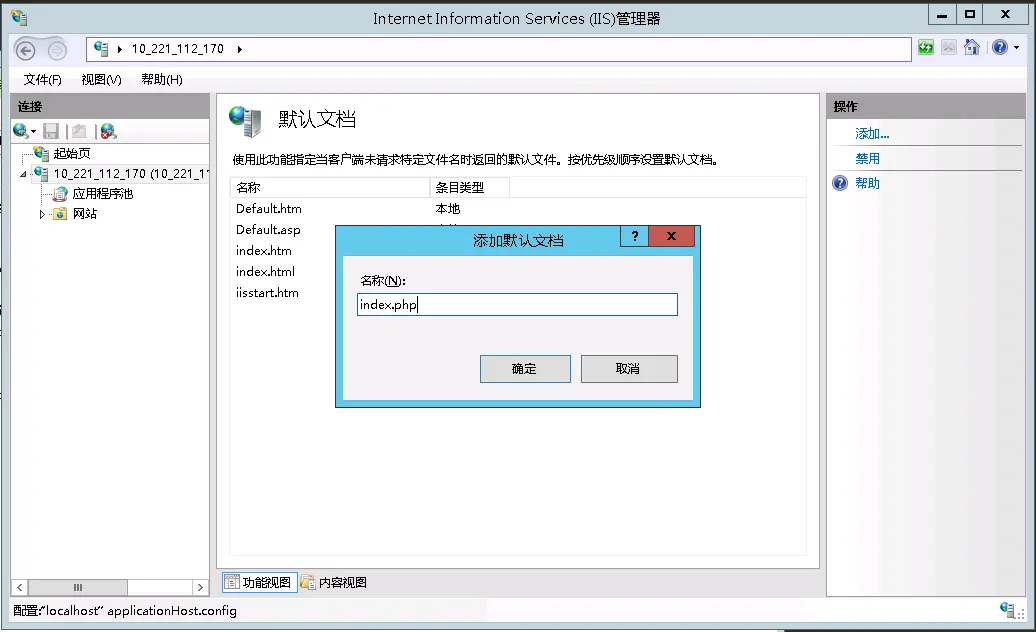Image resolution: width=1036 pixels, height=632 pixels.
Task: Select 应用程序池 in the tree
Action: (x=102, y=193)
